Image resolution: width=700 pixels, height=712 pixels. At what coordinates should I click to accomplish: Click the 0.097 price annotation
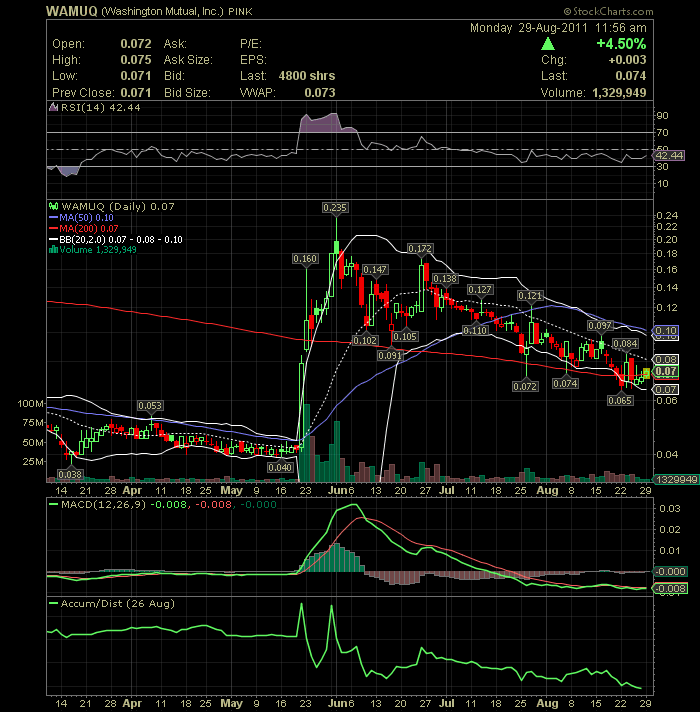click(600, 326)
